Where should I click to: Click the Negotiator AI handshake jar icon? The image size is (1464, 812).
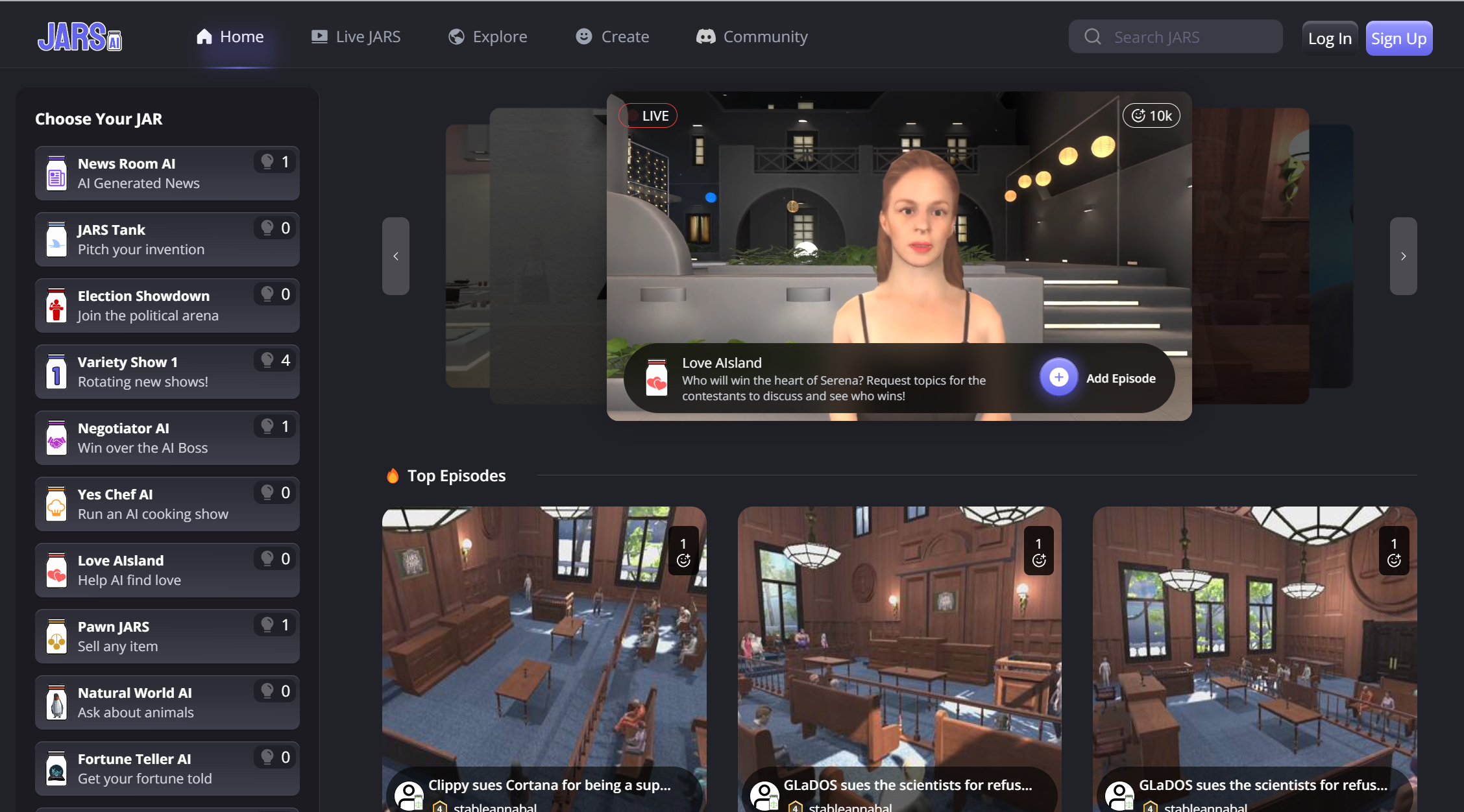tap(56, 439)
